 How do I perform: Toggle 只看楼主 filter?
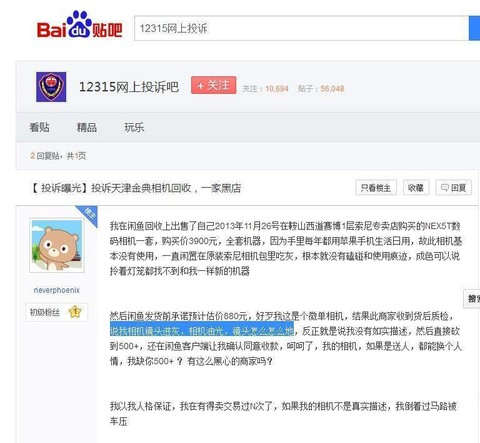pos(376,188)
